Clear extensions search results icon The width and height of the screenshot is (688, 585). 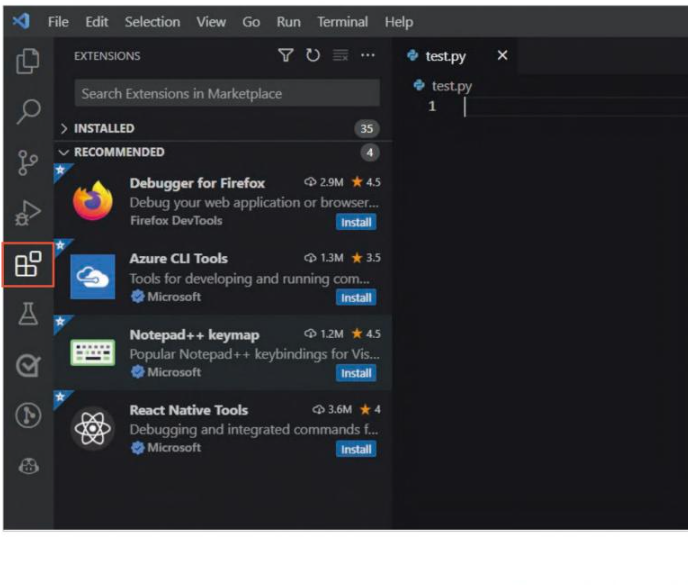click(x=340, y=55)
